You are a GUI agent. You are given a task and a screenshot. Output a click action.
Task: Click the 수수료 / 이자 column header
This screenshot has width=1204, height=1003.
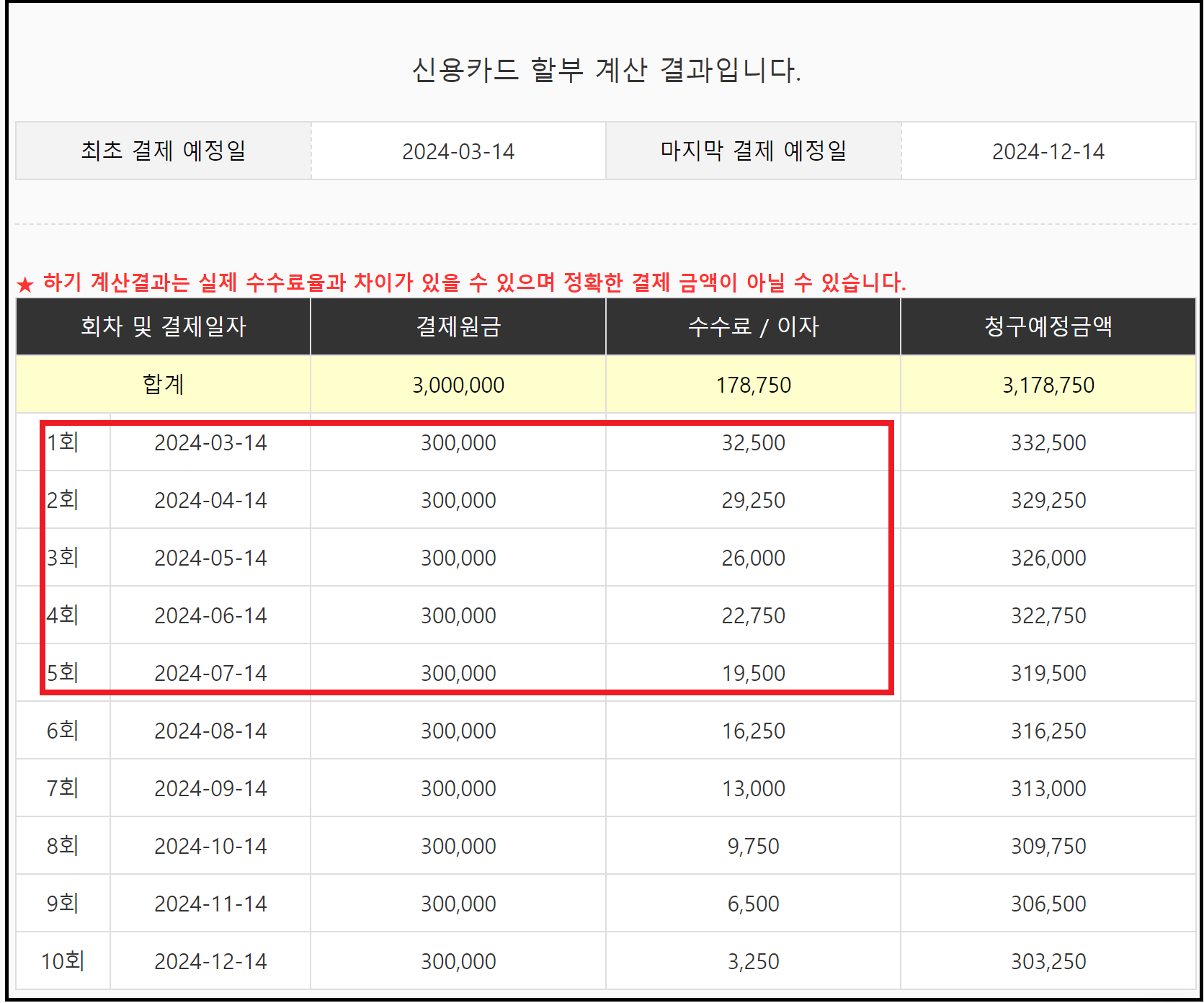pos(752,326)
